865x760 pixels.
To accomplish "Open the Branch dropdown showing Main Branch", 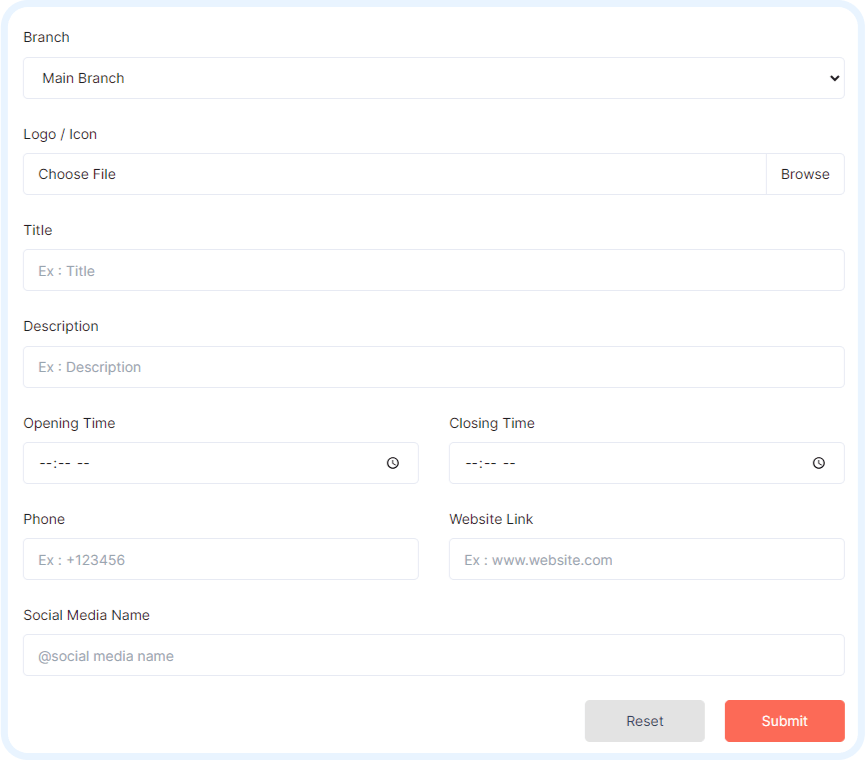I will point(434,78).
